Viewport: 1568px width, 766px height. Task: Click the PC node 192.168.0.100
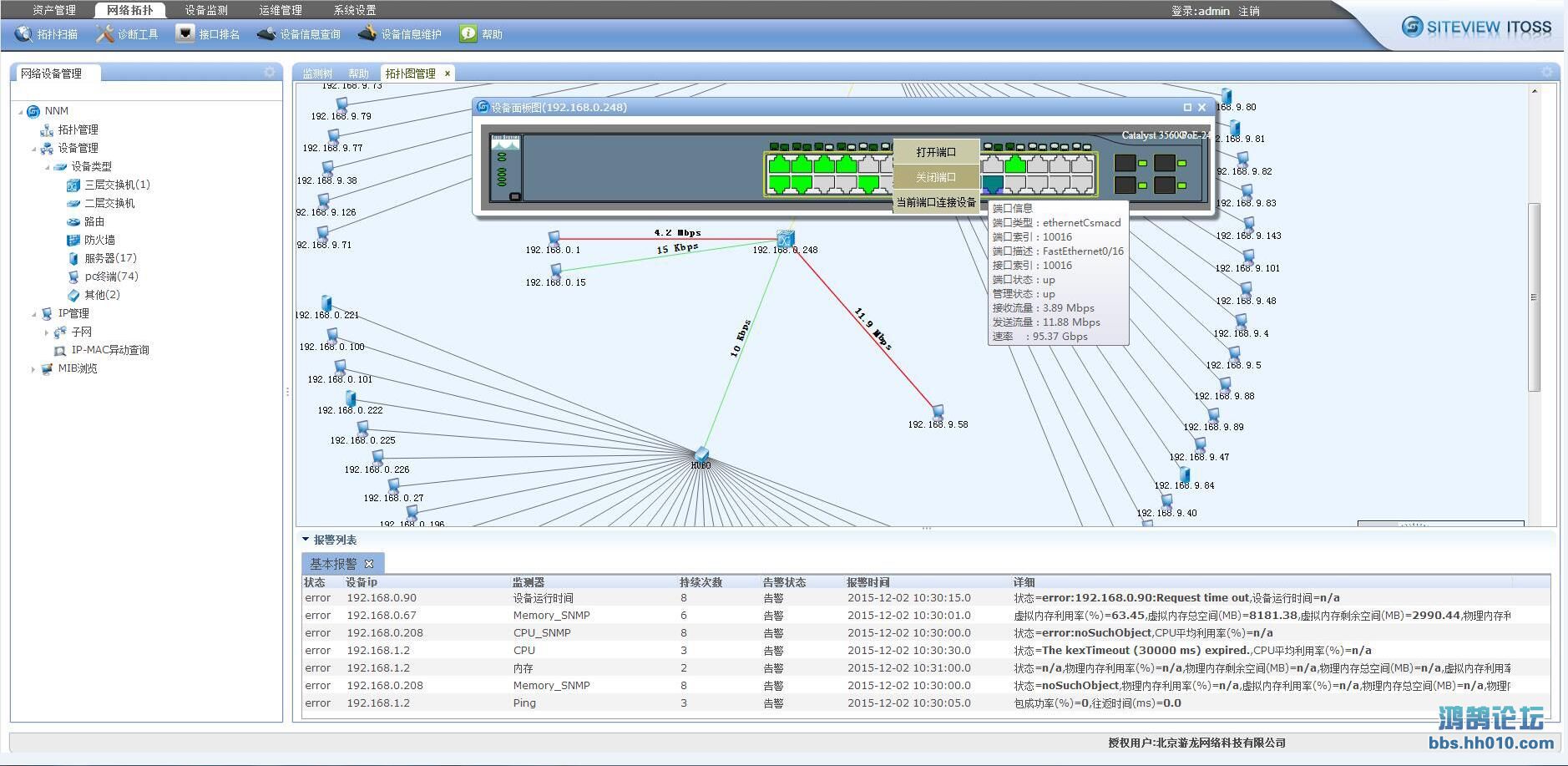(x=332, y=335)
